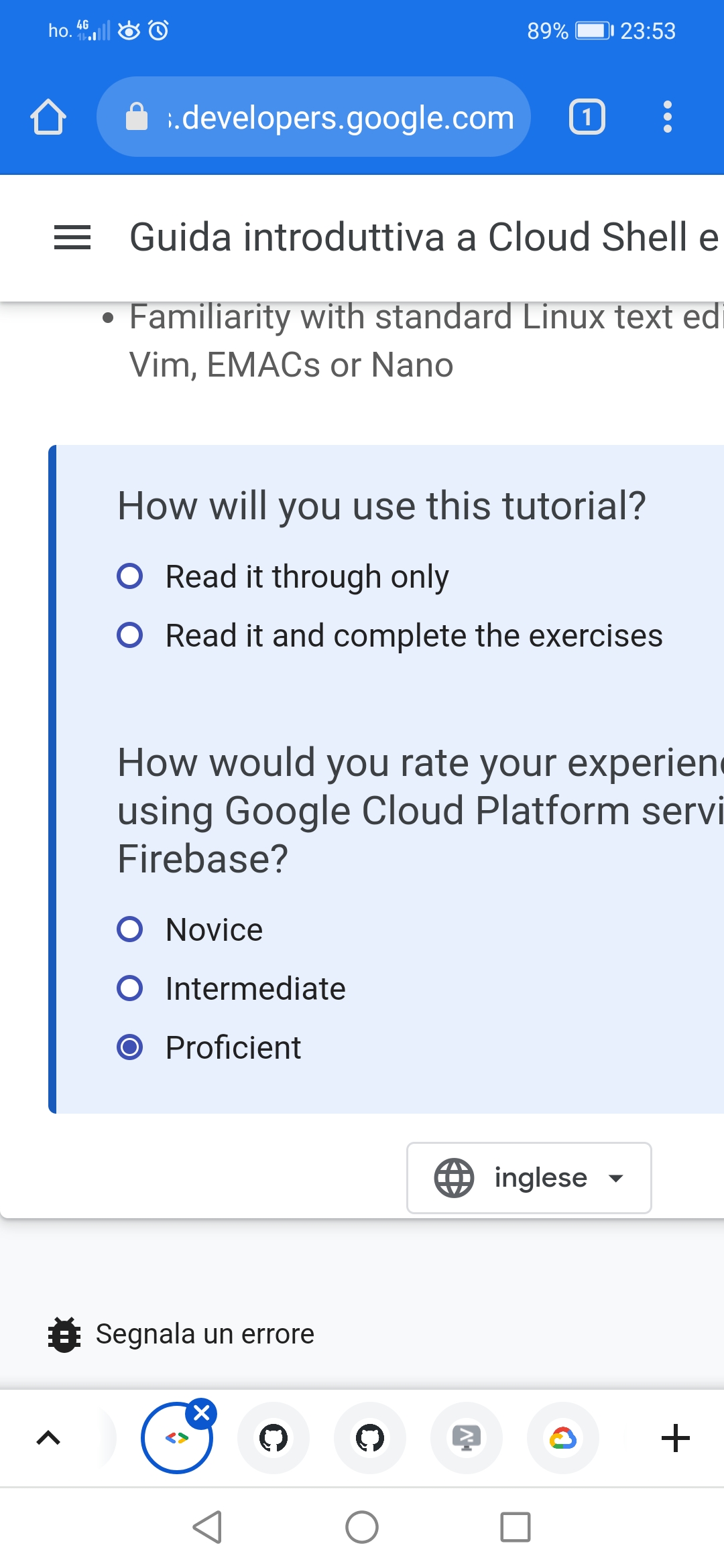Open the browser three-dot overflow menu
The image size is (724, 1568).
[667, 117]
